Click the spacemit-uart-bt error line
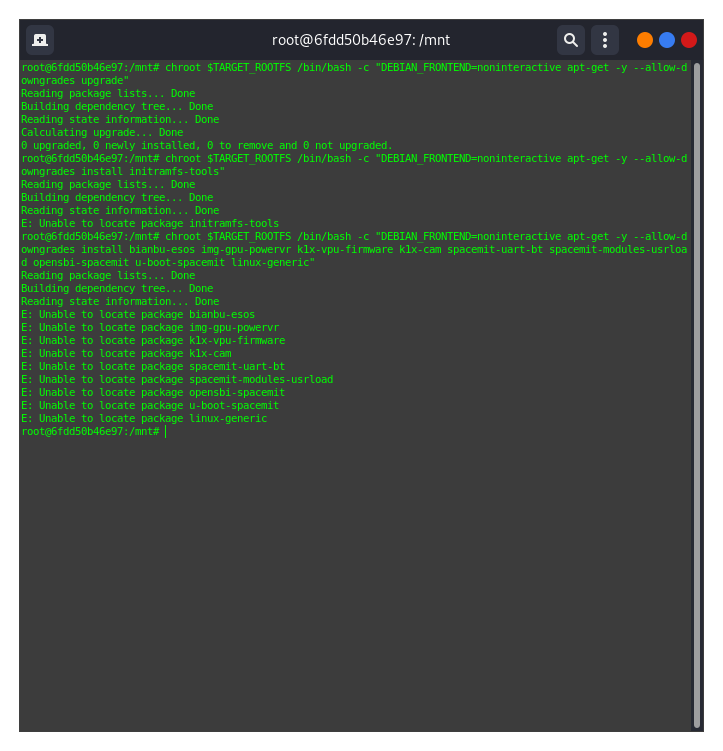 (x=153, y=366)
